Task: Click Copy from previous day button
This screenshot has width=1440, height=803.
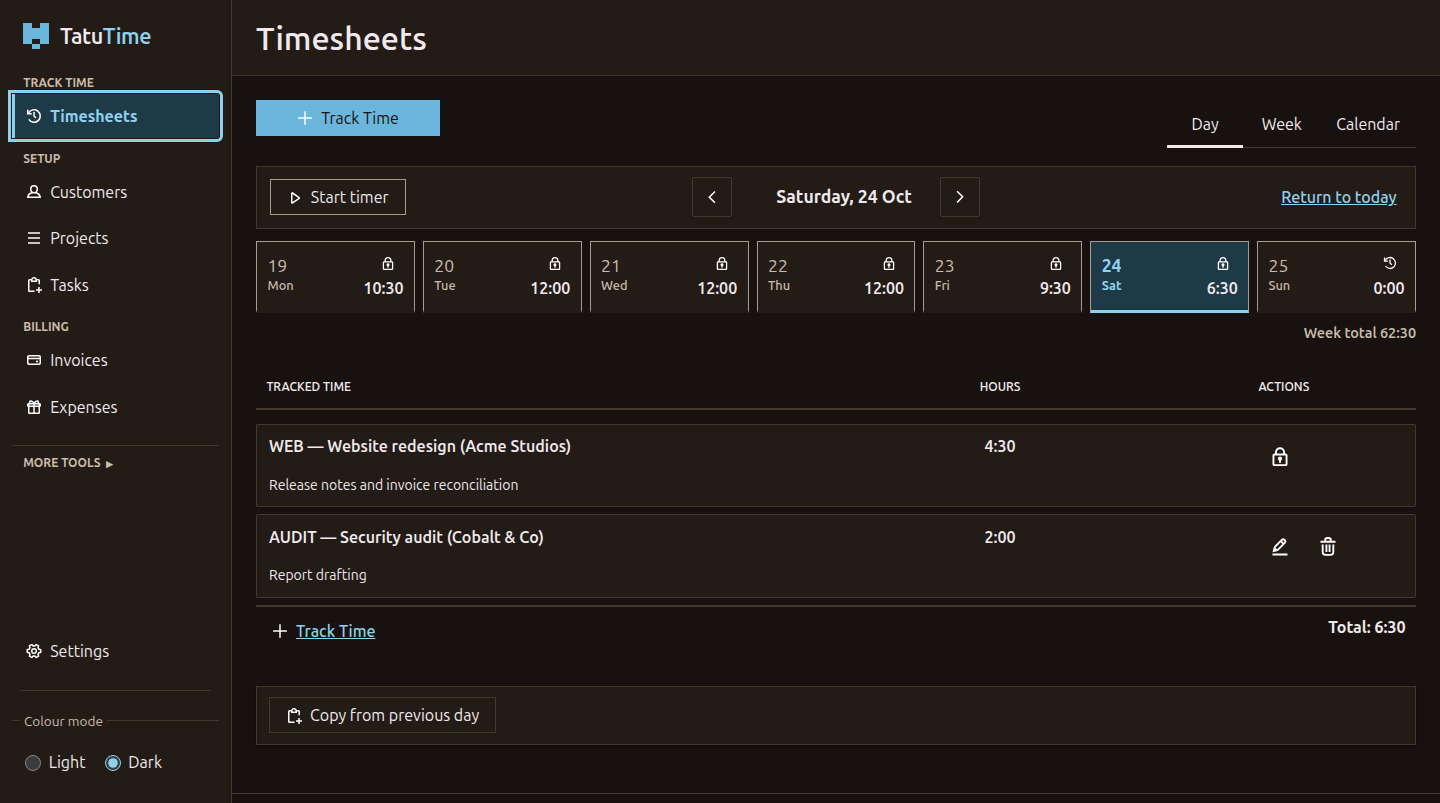Action: 382,715
